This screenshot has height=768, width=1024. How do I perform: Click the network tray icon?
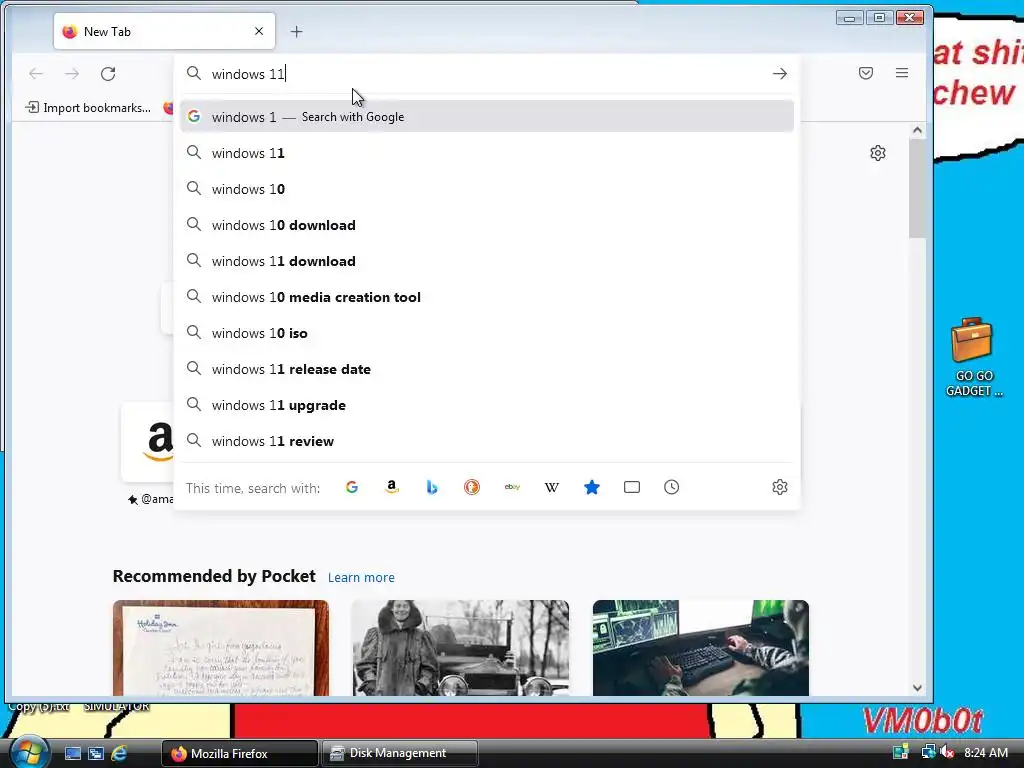(928, 752)
